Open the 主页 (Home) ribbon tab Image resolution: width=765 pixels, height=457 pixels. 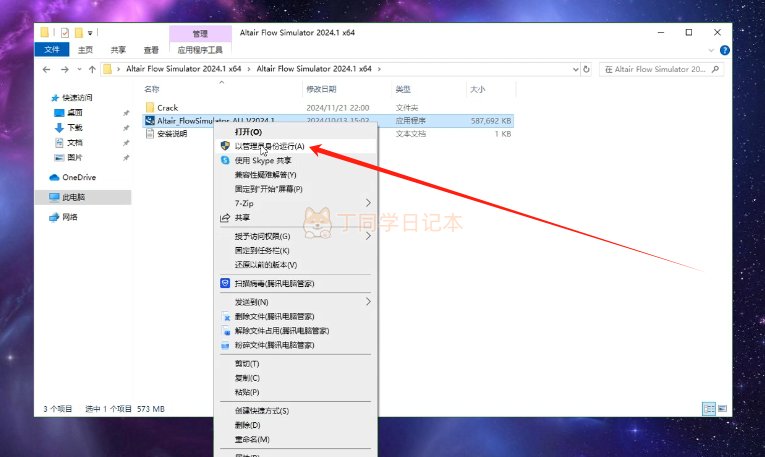point(85,50)
